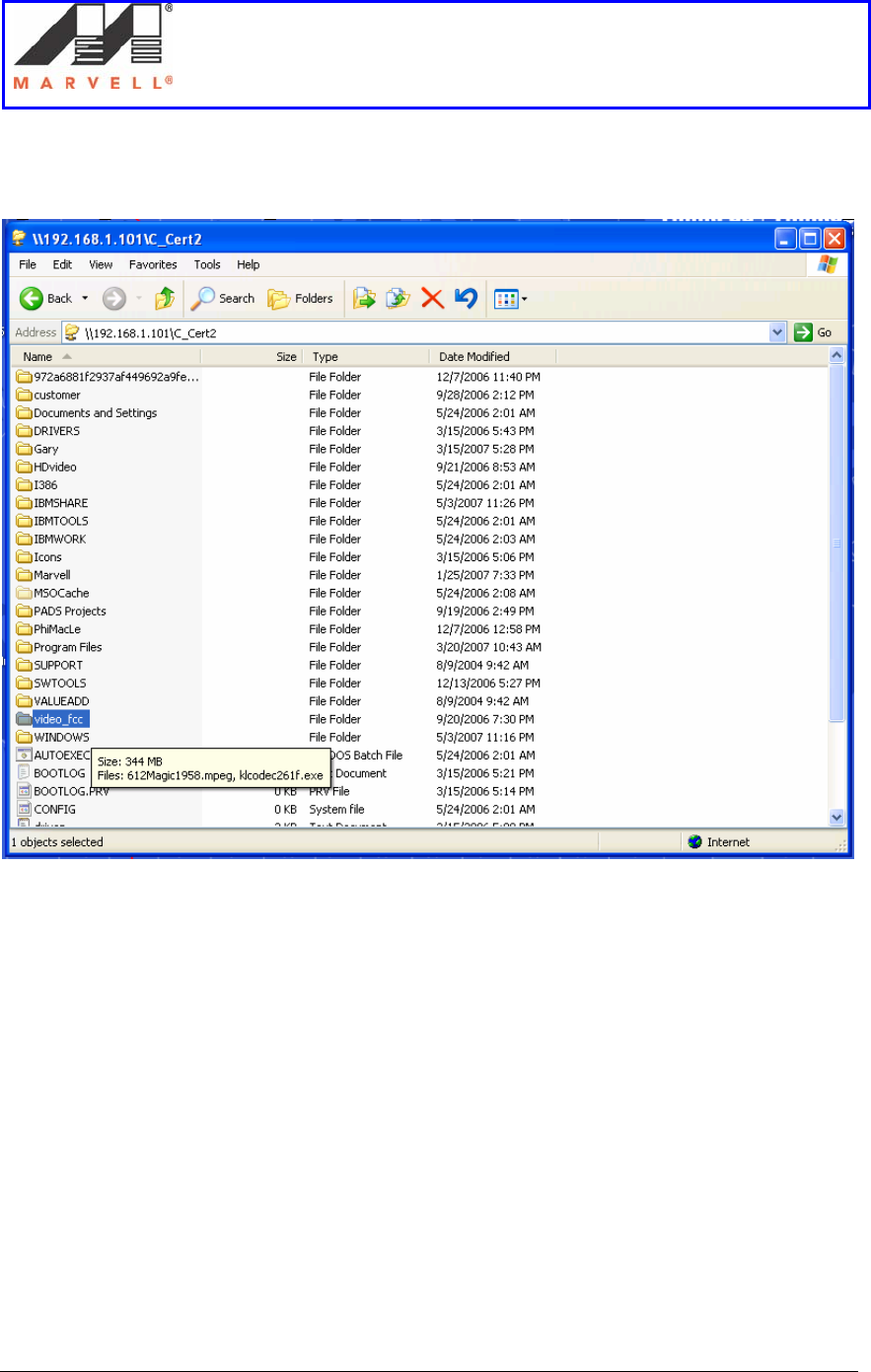This screenshot has width=871, height=1372.
Task: Open the File menu
Action: [28, 264]
